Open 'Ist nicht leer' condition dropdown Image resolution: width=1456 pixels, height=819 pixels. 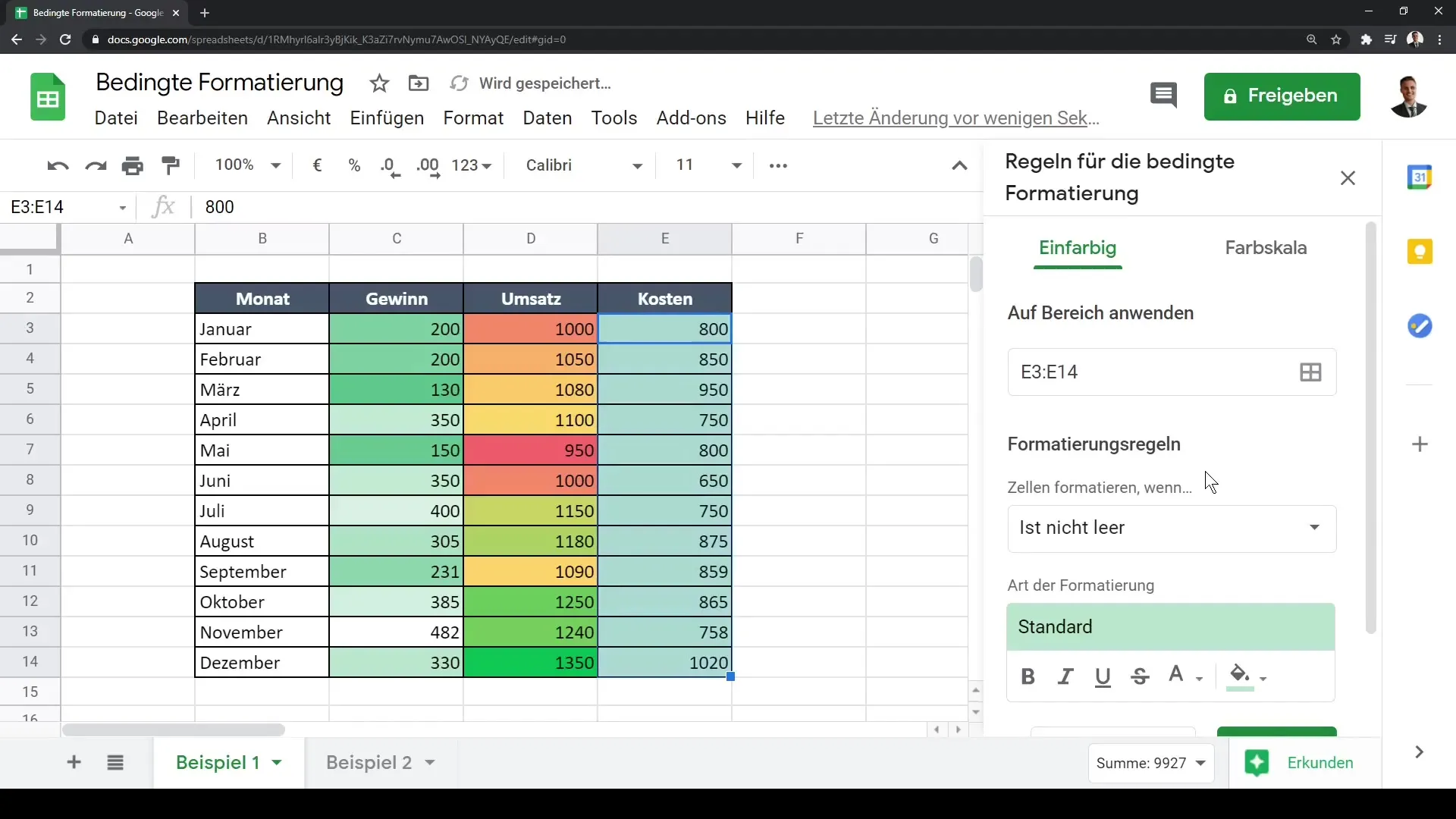pos(1172,528)
